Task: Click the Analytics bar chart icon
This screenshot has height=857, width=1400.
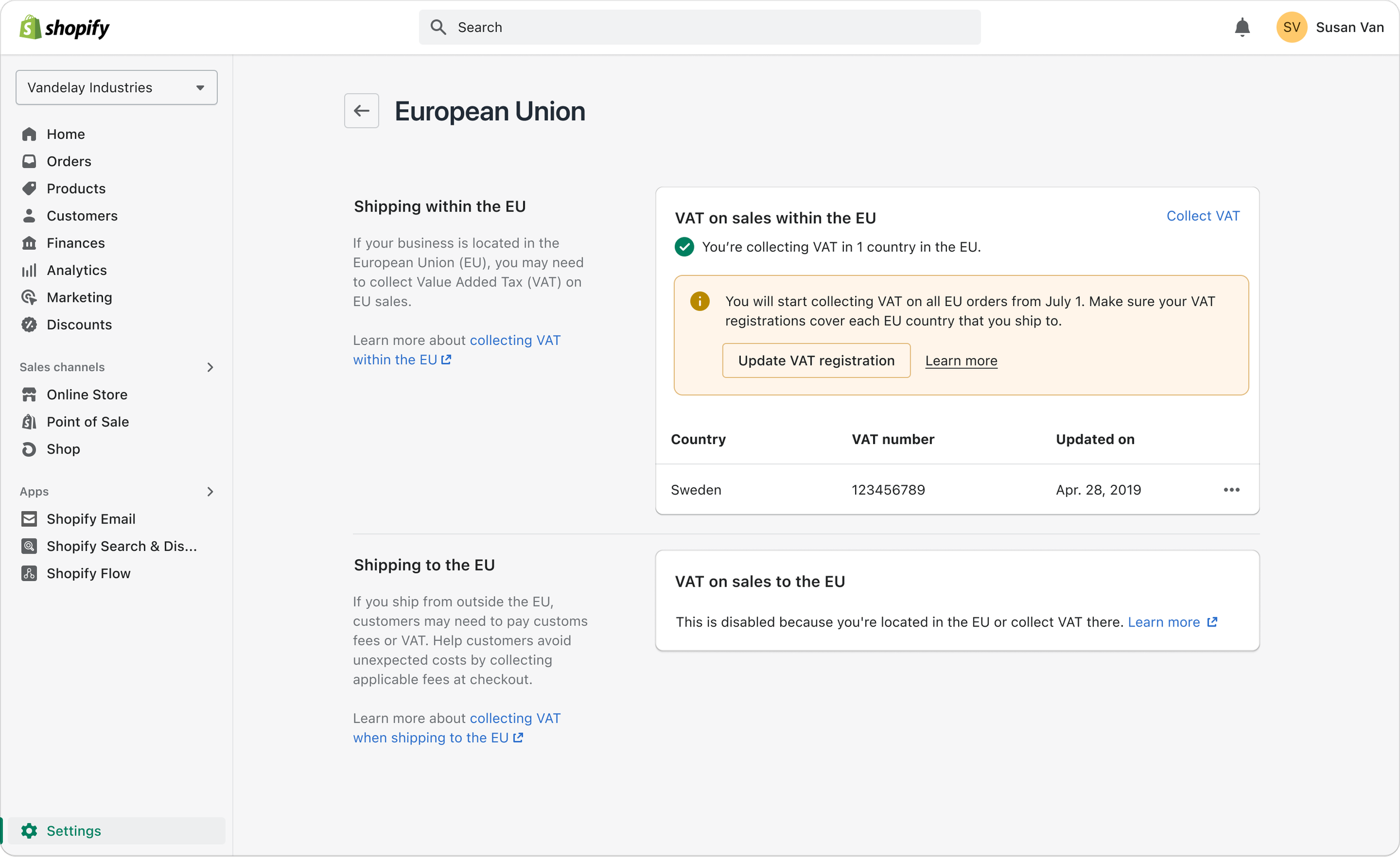Action: coord(29,270)
